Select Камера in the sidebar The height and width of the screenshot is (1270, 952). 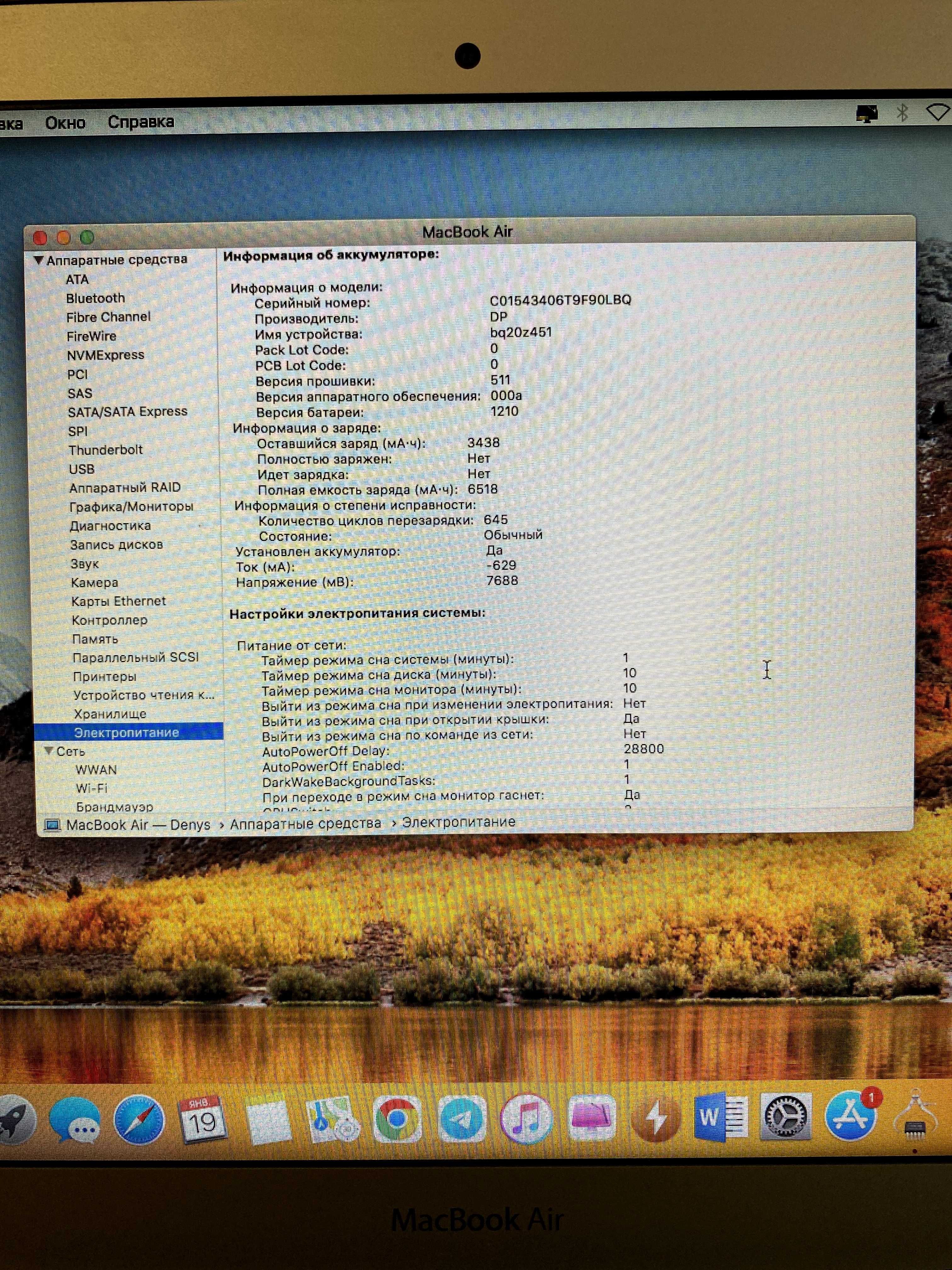pyautogui.click(x=95, y=582)
